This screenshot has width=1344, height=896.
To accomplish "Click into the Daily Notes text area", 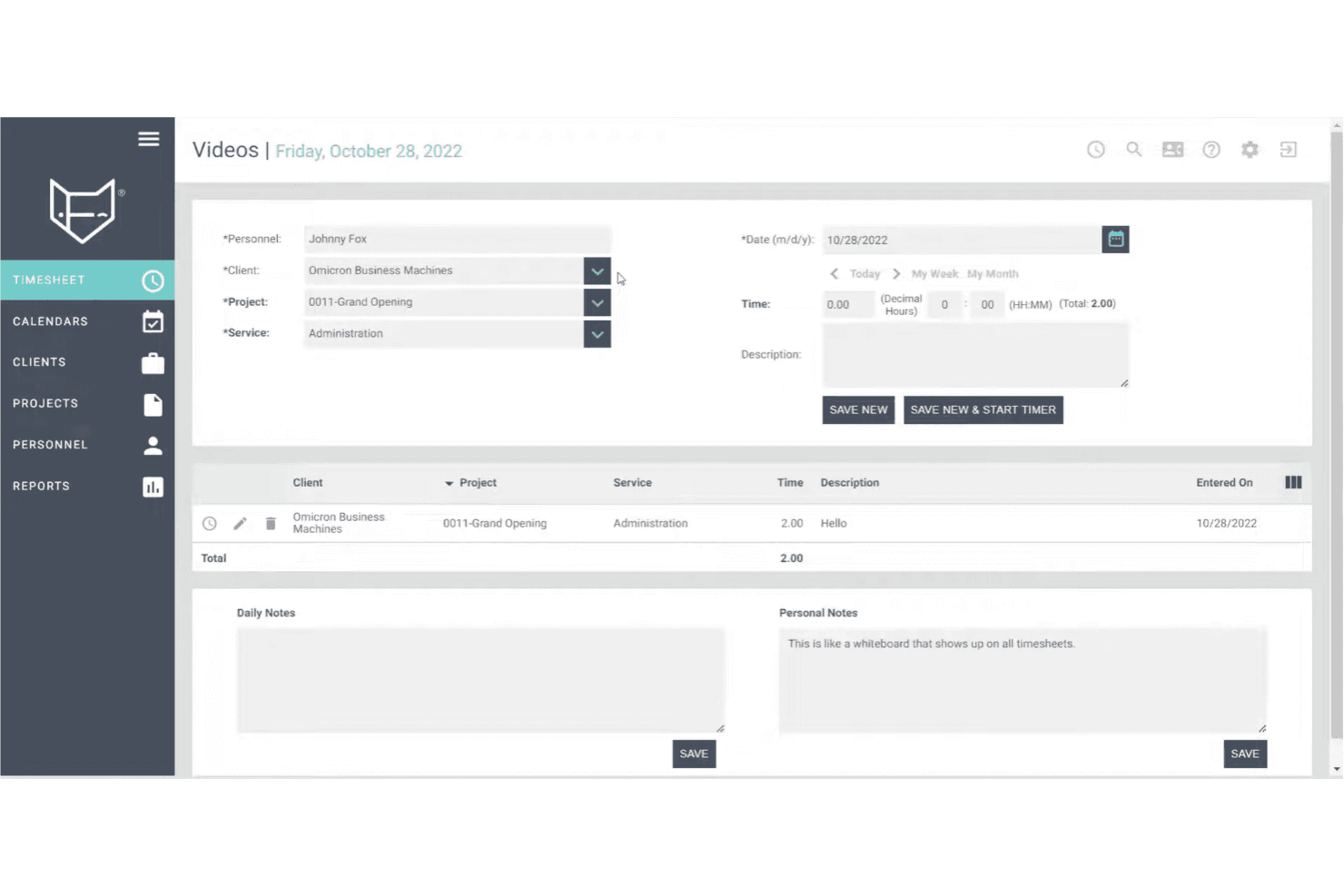I will click(481, 681).
